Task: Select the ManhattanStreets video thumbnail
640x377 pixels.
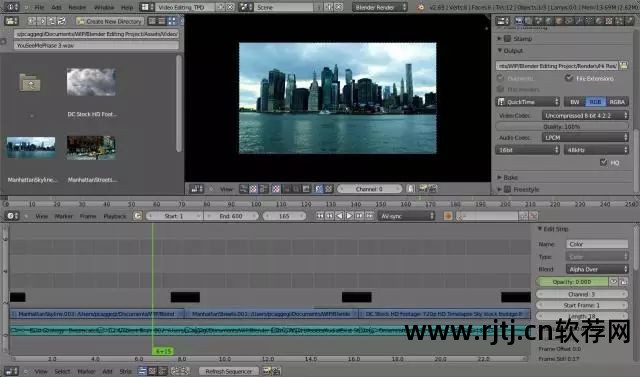Action: tap(91, 148)
